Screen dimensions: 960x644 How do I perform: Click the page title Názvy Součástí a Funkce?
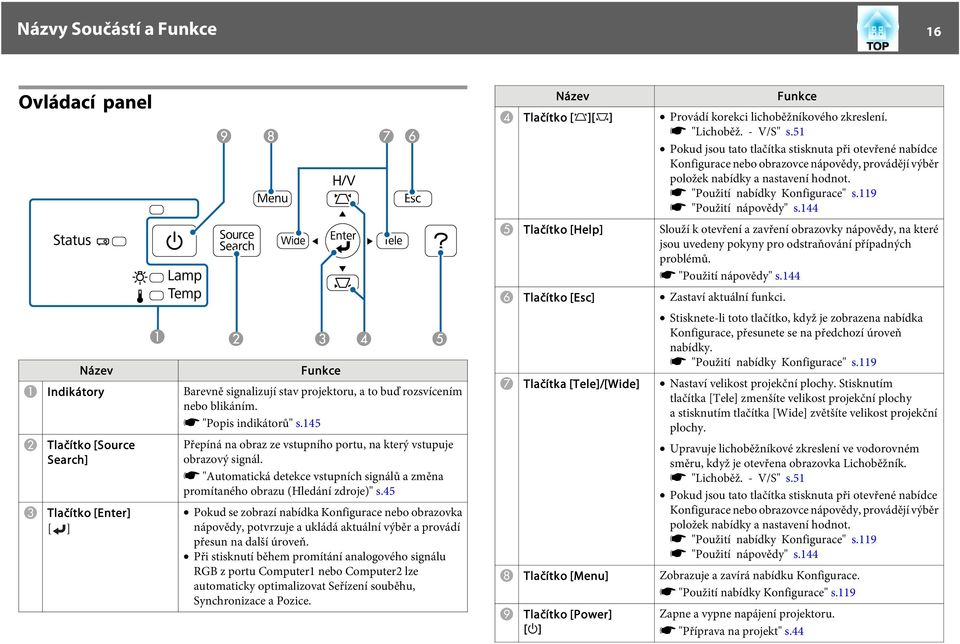tap(117, 29)
